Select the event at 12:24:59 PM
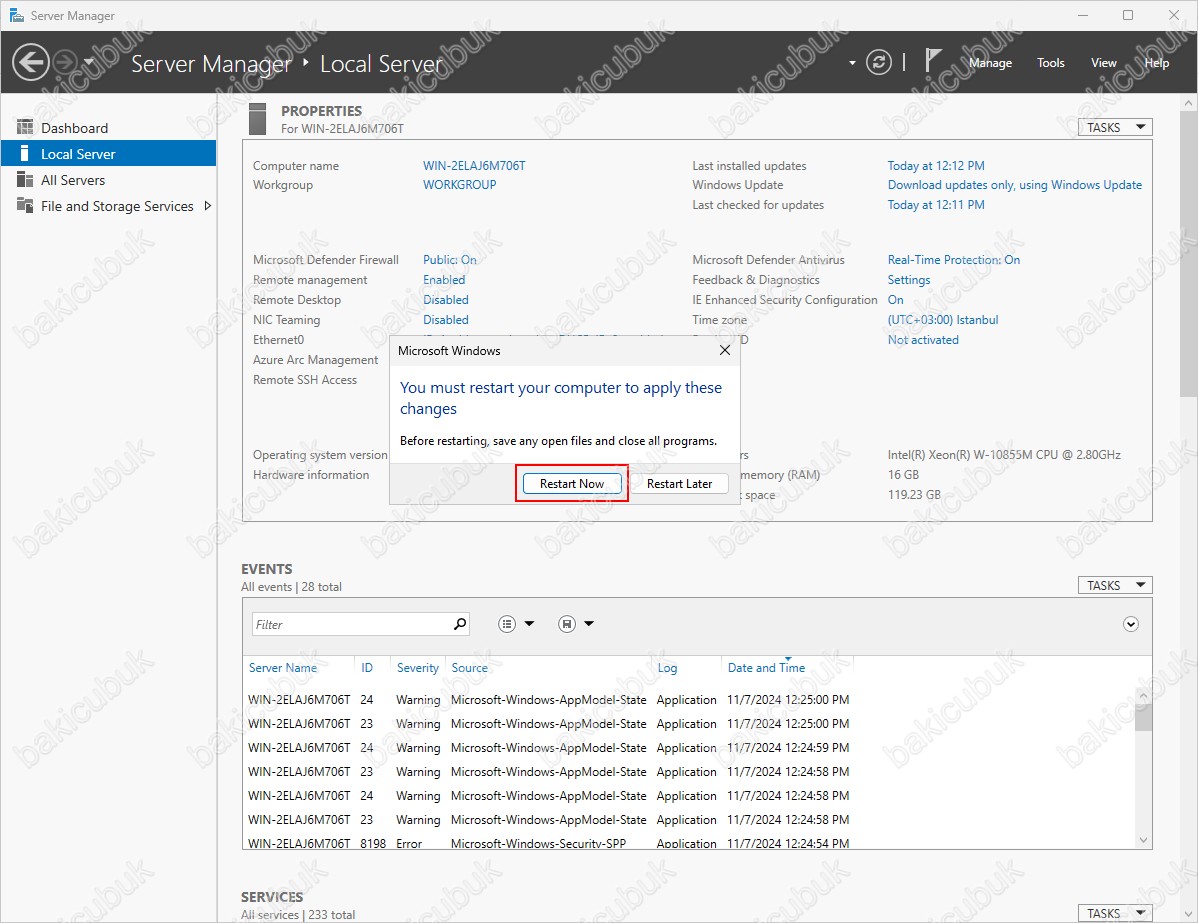 click(549, 747)
